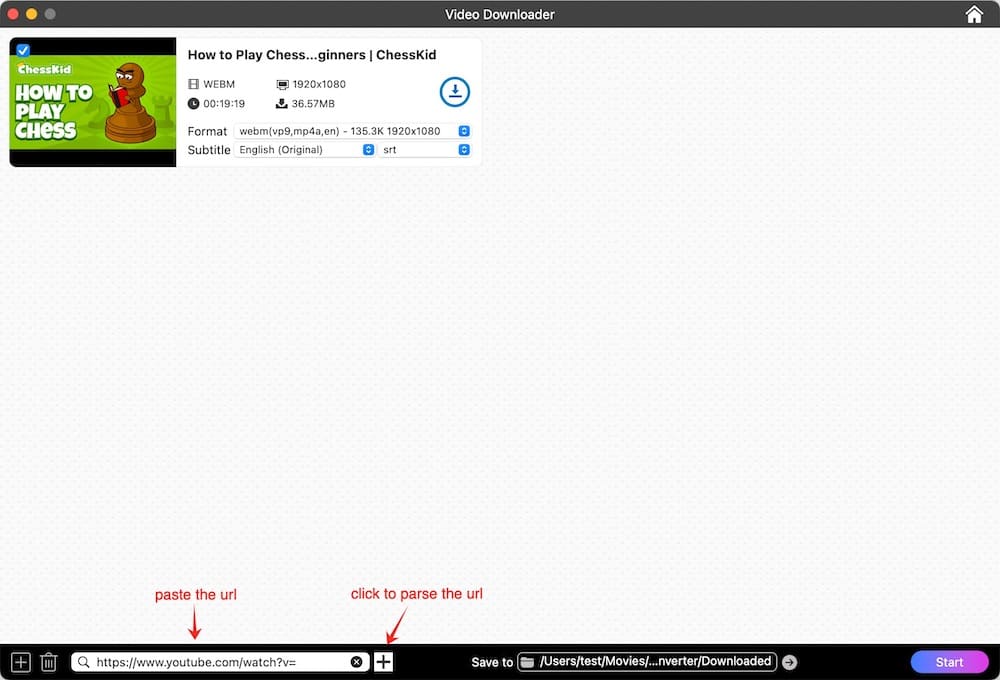The width and height of the screenshot is (1000, 680).
Task: Minimize the window with yellow button
Action: click(x=31, y=14)
